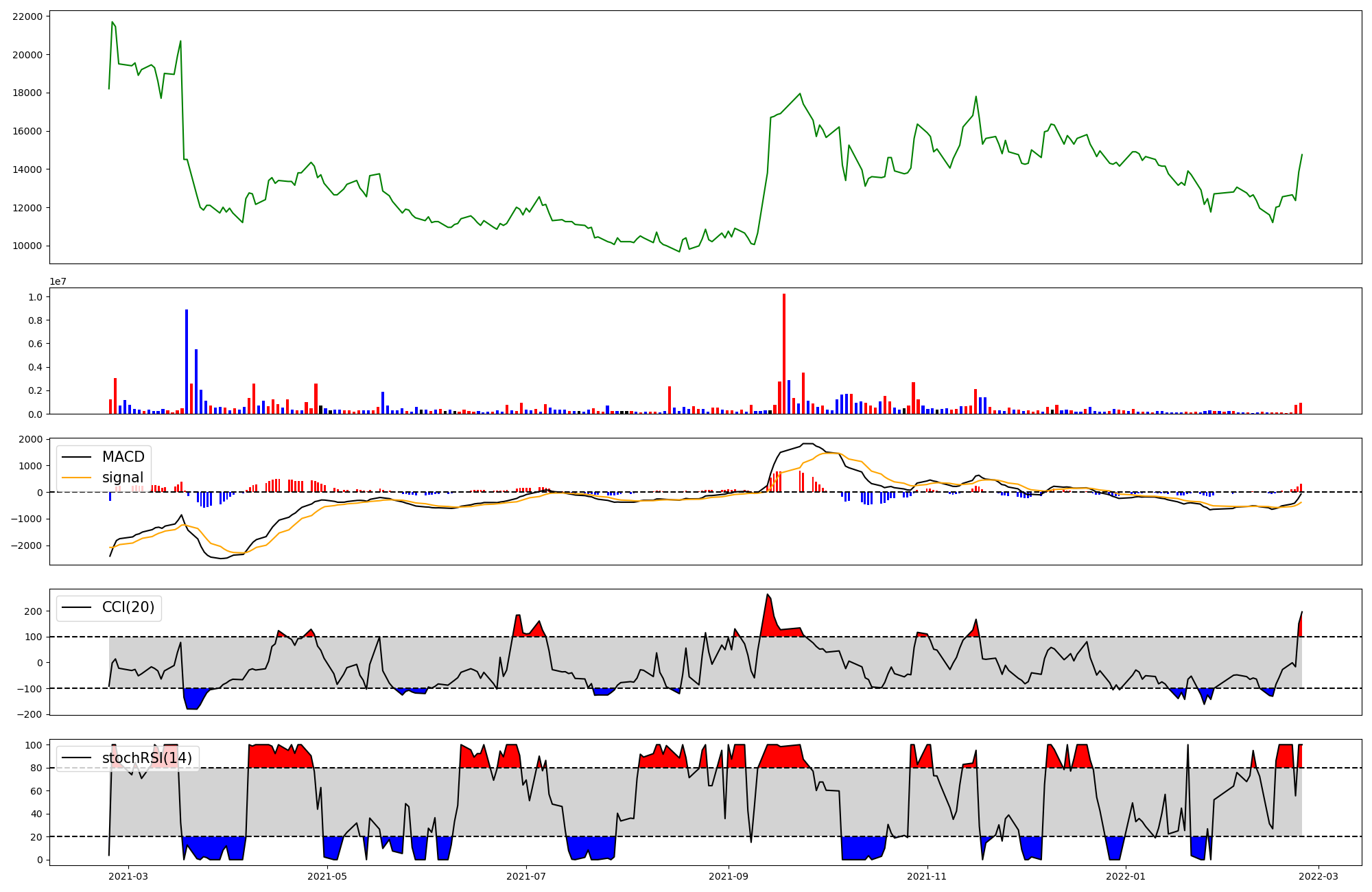Click the -2000 MACD axis label
This screenshot has width=1372, height=892.
[x=25, y=545]
